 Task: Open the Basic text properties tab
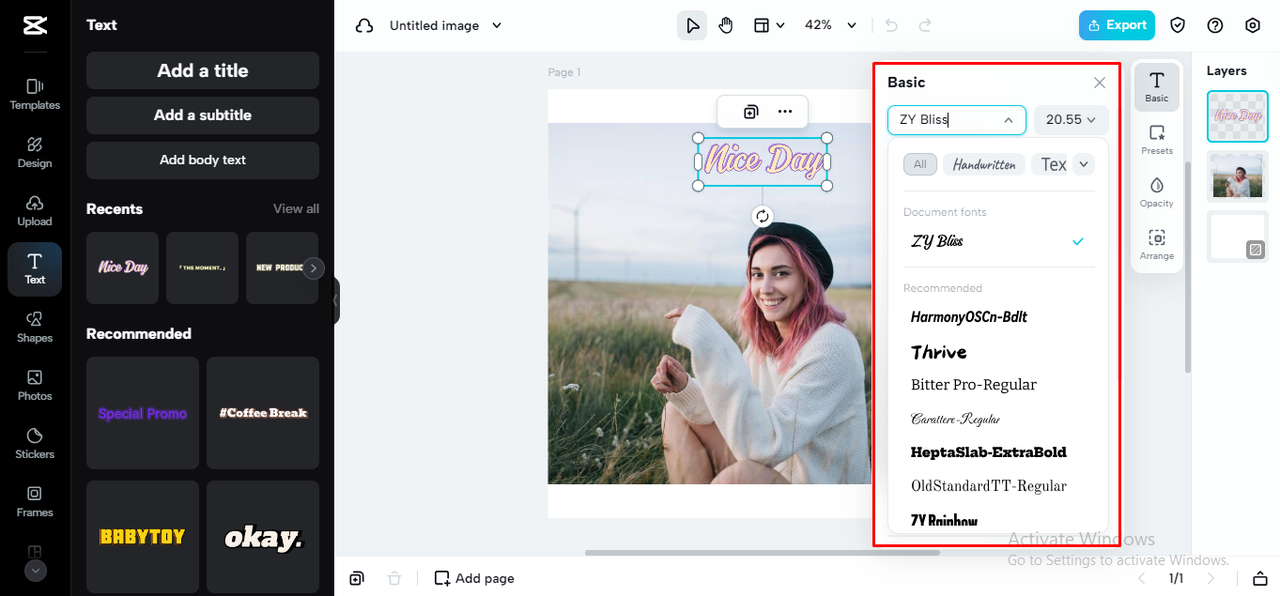(1156, 87)
